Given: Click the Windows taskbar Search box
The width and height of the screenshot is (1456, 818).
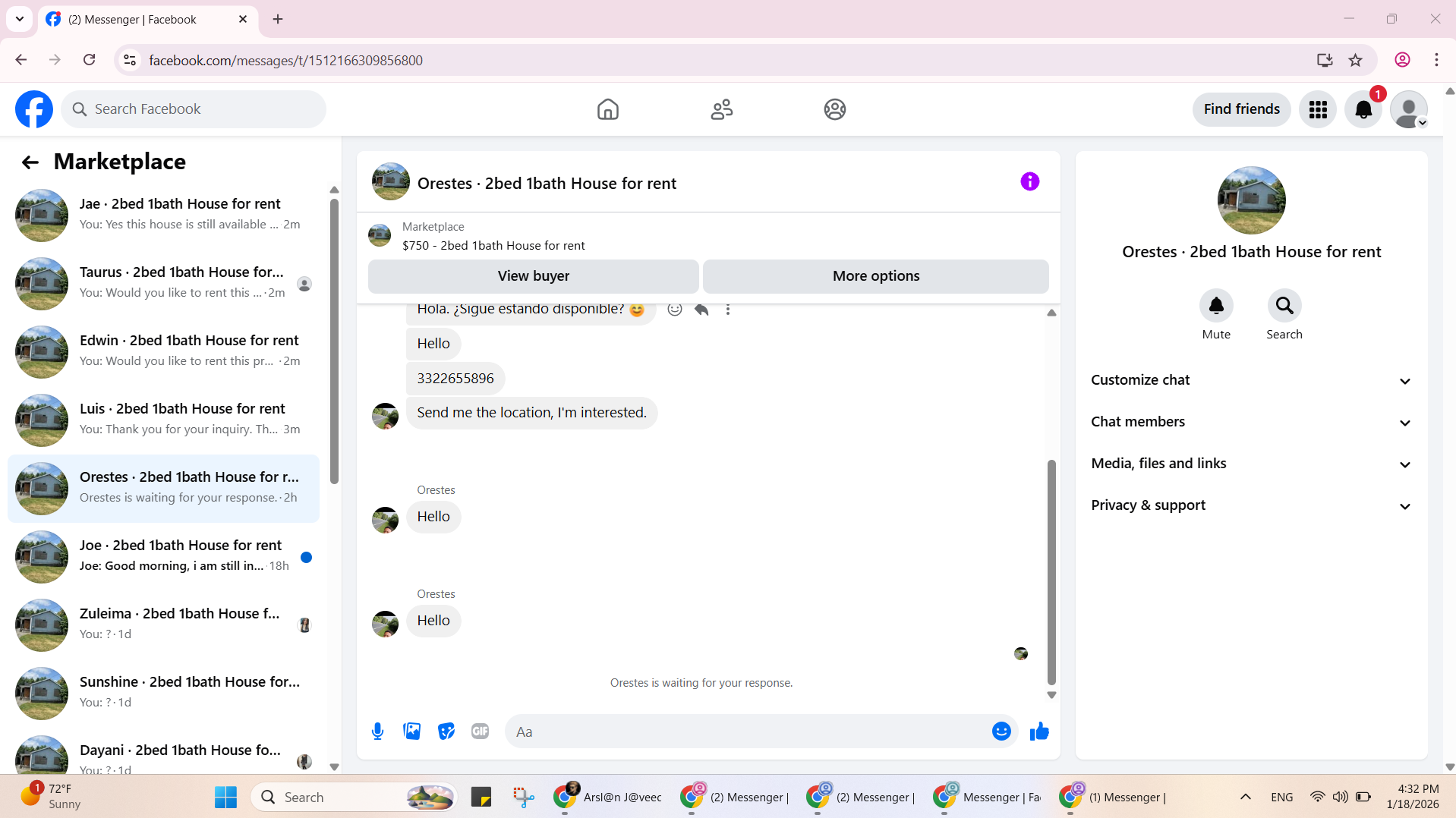Looking at the screenshot, I should [353, 797].
